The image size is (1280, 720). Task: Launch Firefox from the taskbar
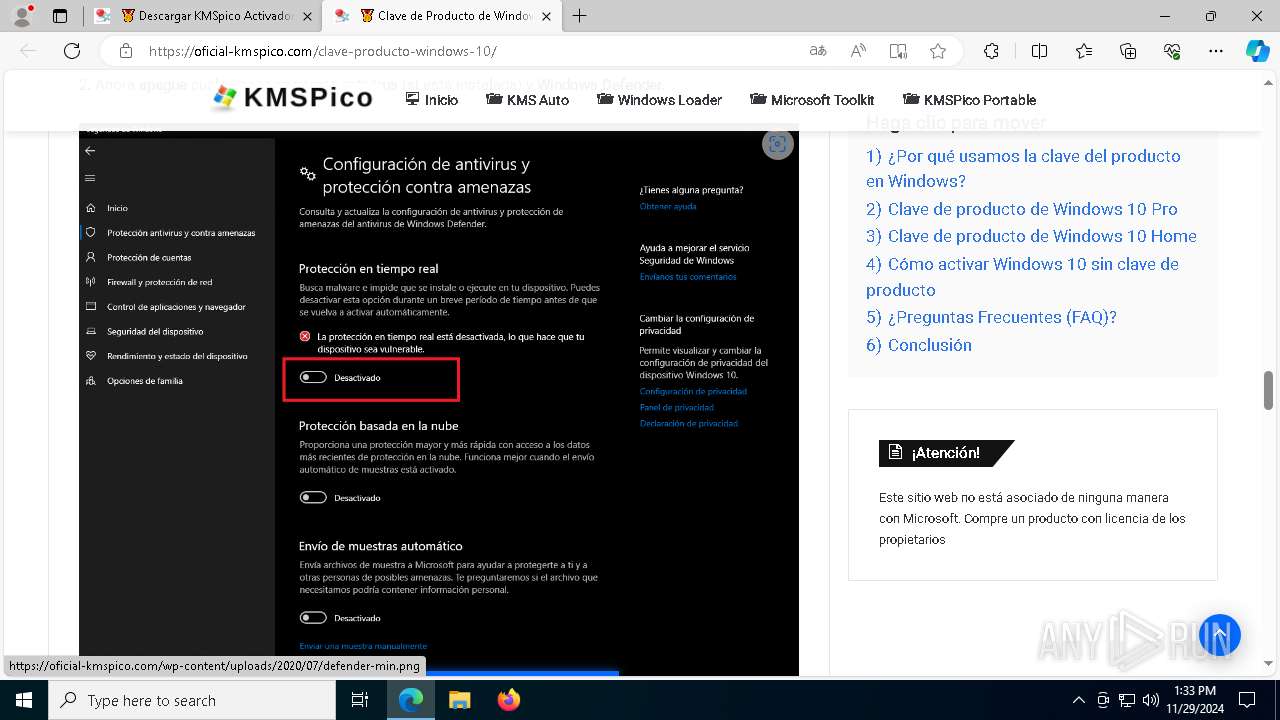[508, 700]
